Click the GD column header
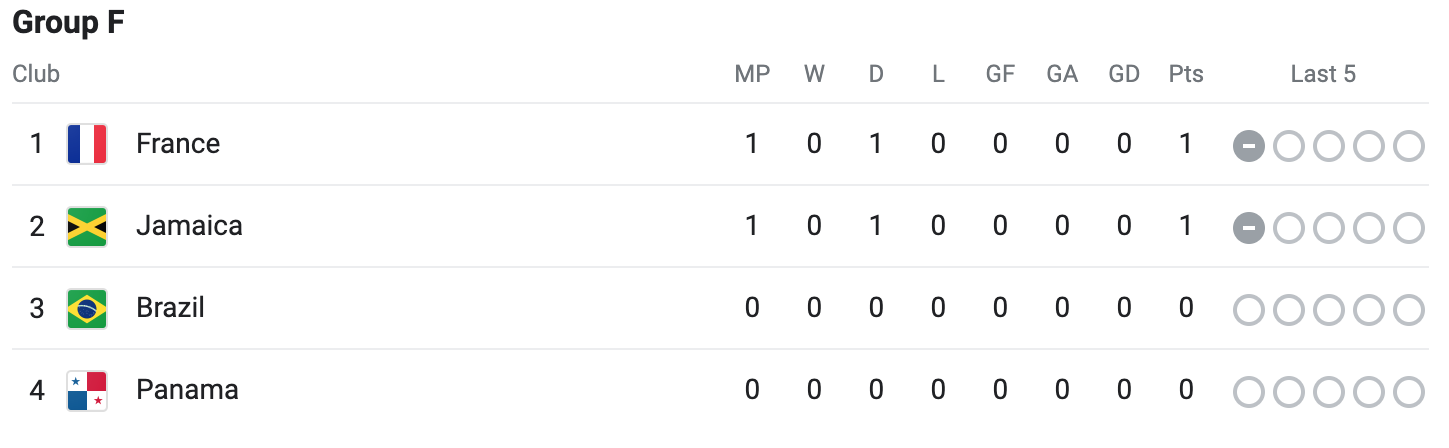 (x=1124, y=74)
